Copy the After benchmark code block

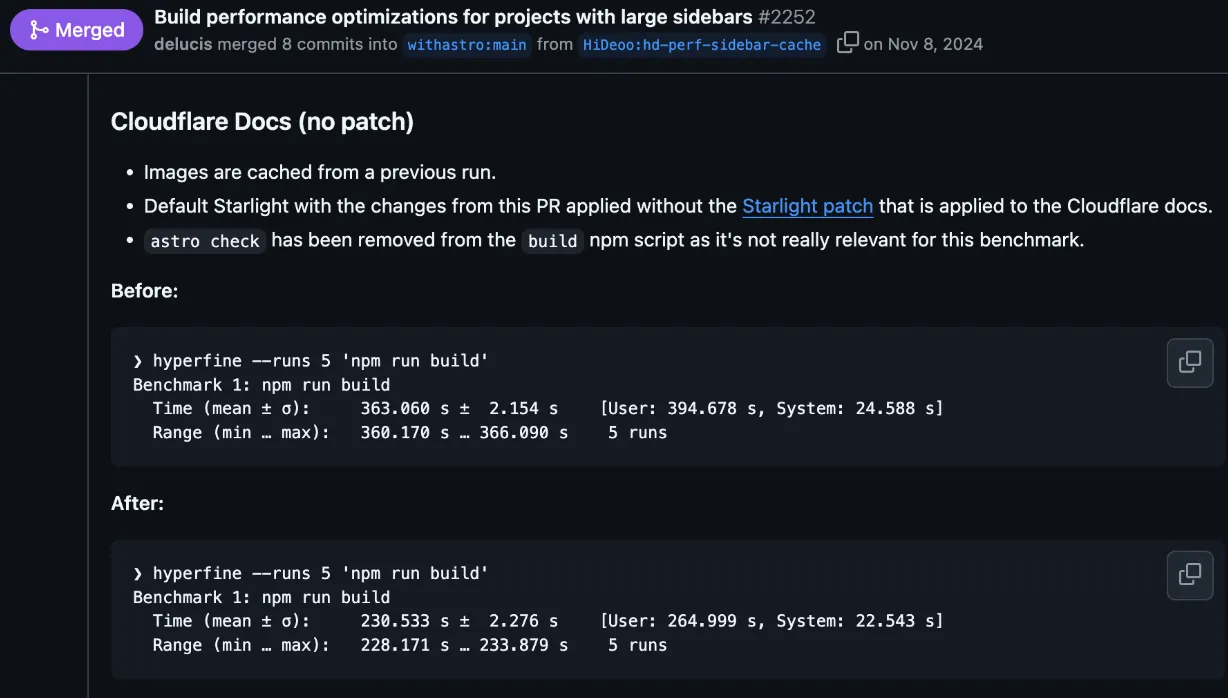1189,575
